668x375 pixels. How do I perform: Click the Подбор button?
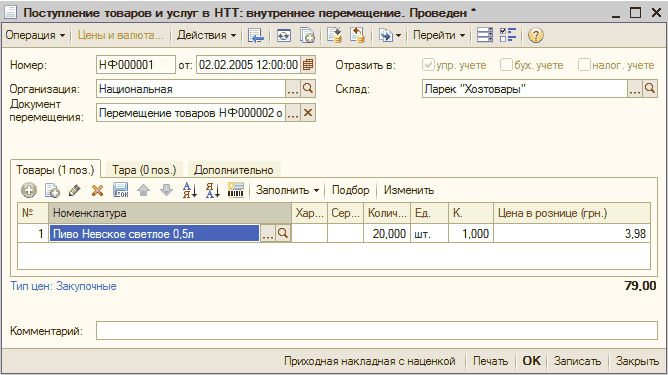[351, 190]
